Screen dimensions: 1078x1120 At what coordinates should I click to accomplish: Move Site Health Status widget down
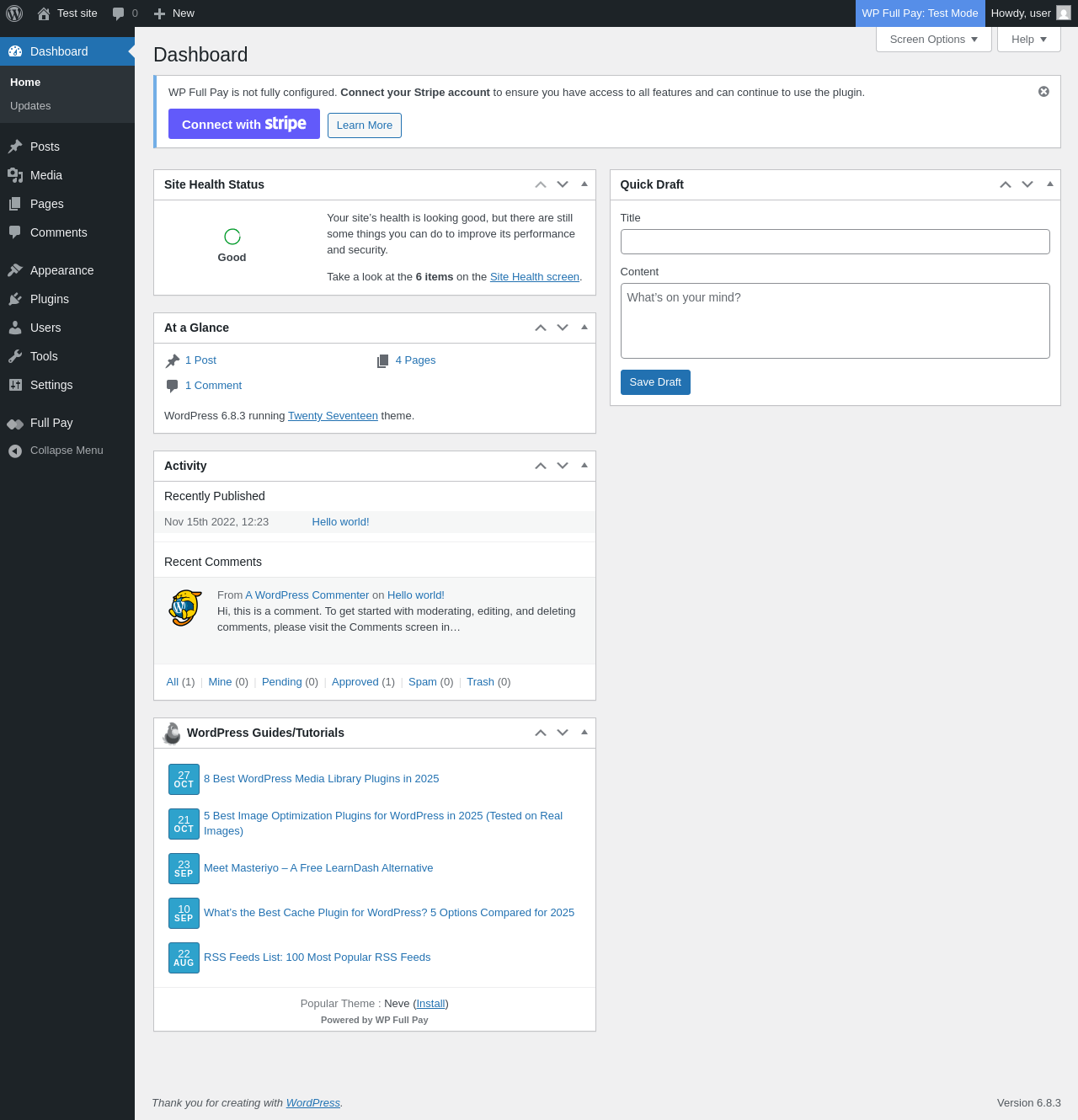563,184
